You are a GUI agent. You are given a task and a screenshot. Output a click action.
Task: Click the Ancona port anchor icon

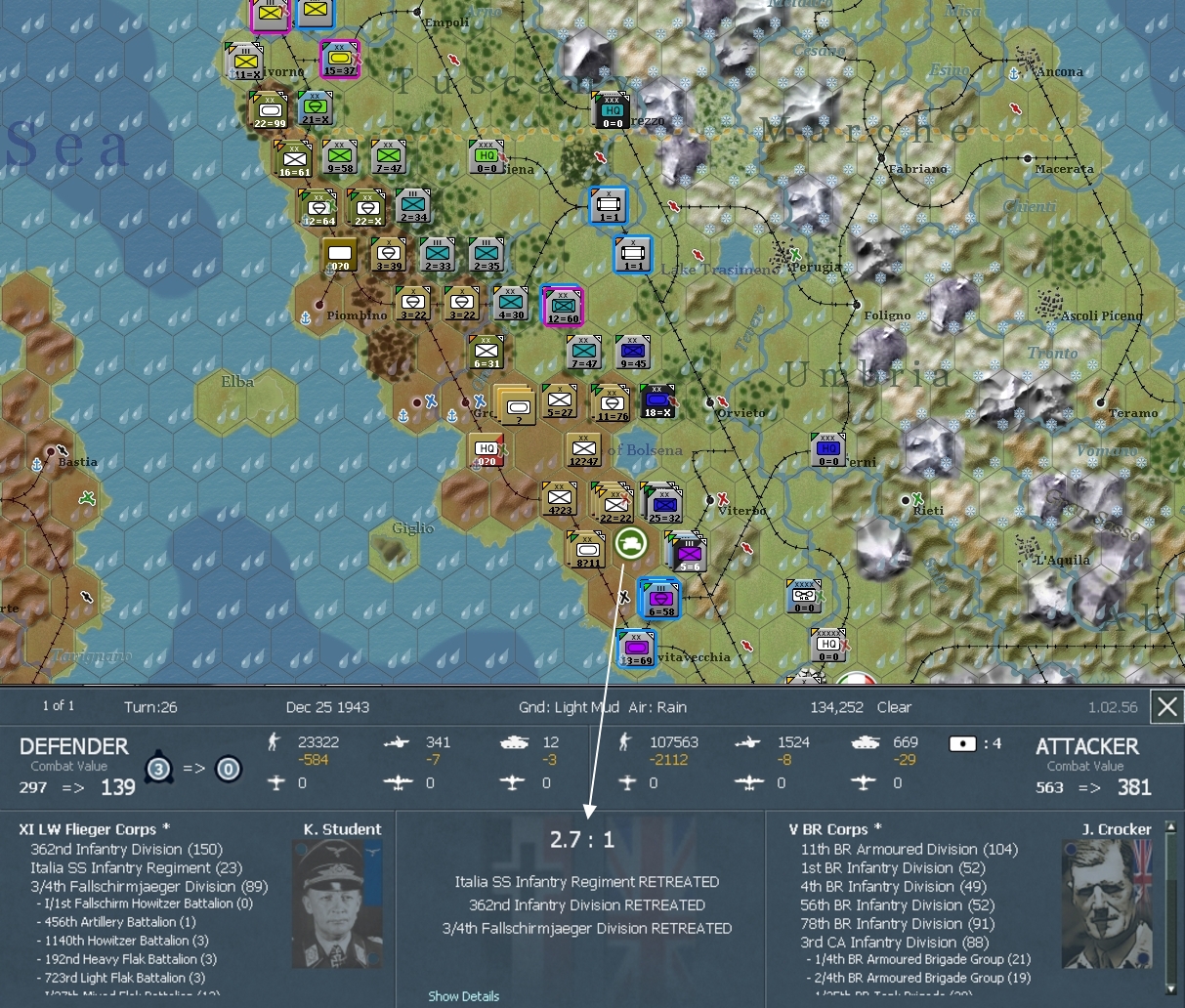(1013, 73)
